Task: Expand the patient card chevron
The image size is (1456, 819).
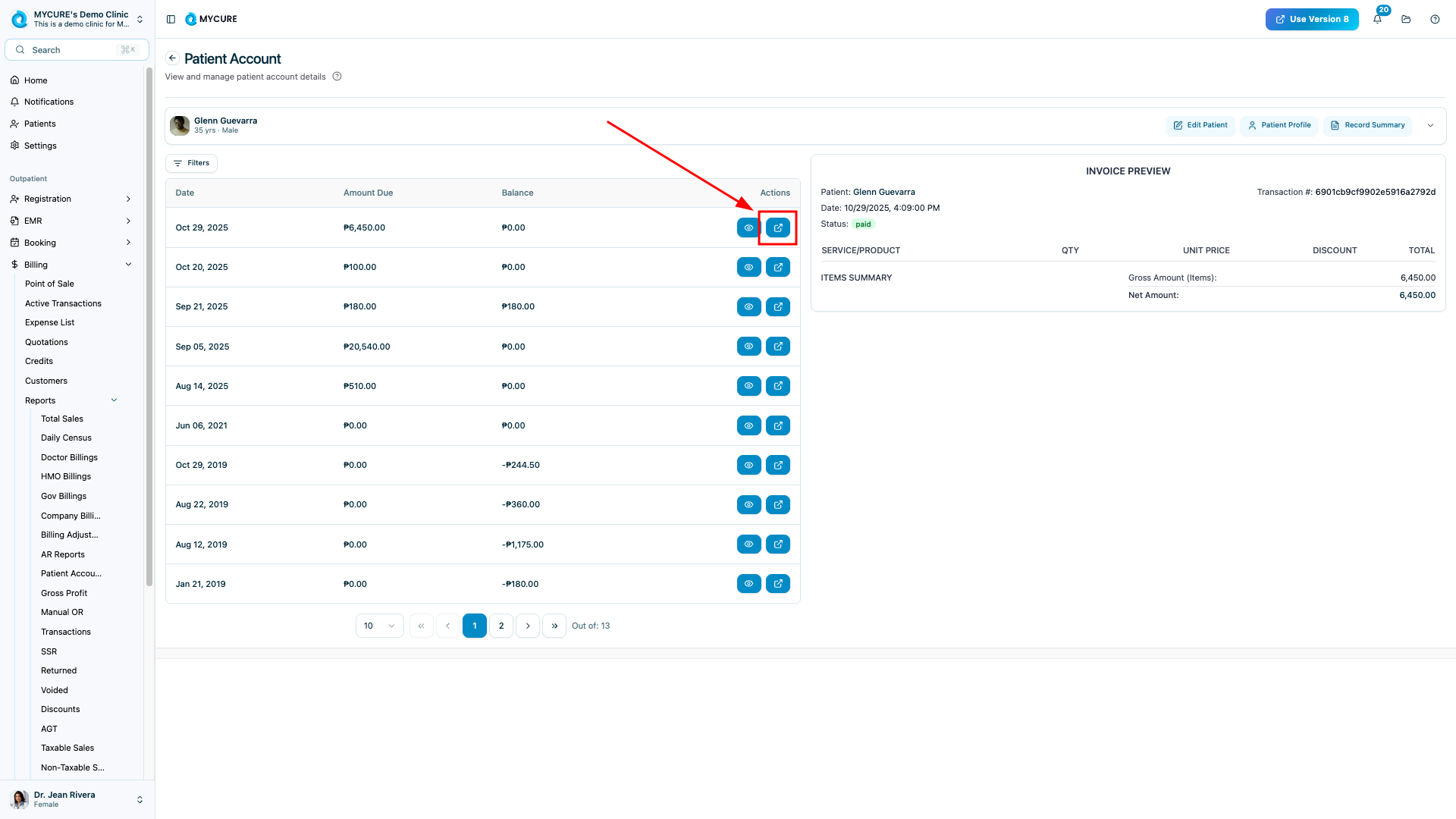Action: 1430,126
